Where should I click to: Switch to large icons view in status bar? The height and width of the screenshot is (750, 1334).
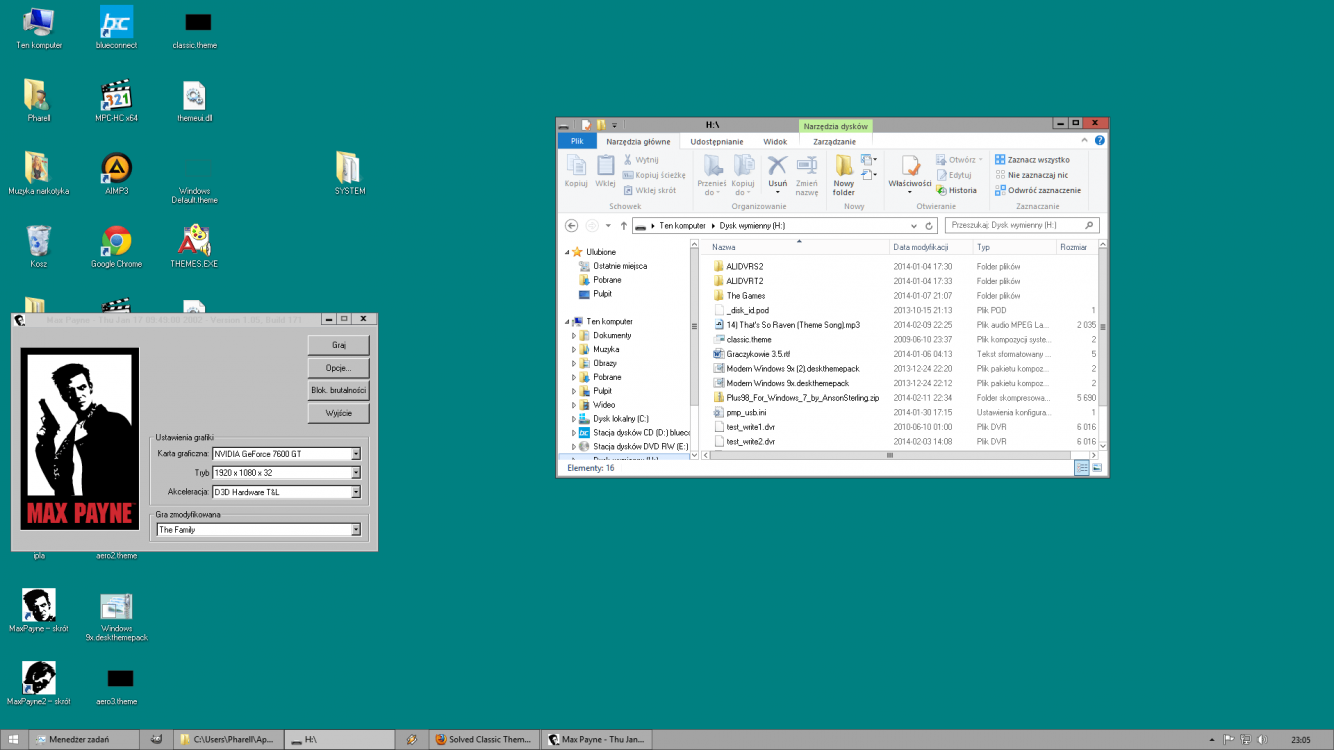(1096, 468)
